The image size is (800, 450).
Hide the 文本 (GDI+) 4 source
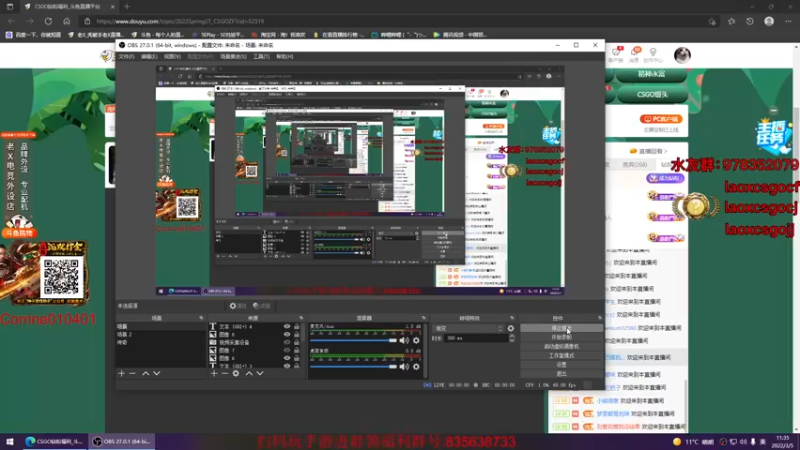tap(287, 327)
